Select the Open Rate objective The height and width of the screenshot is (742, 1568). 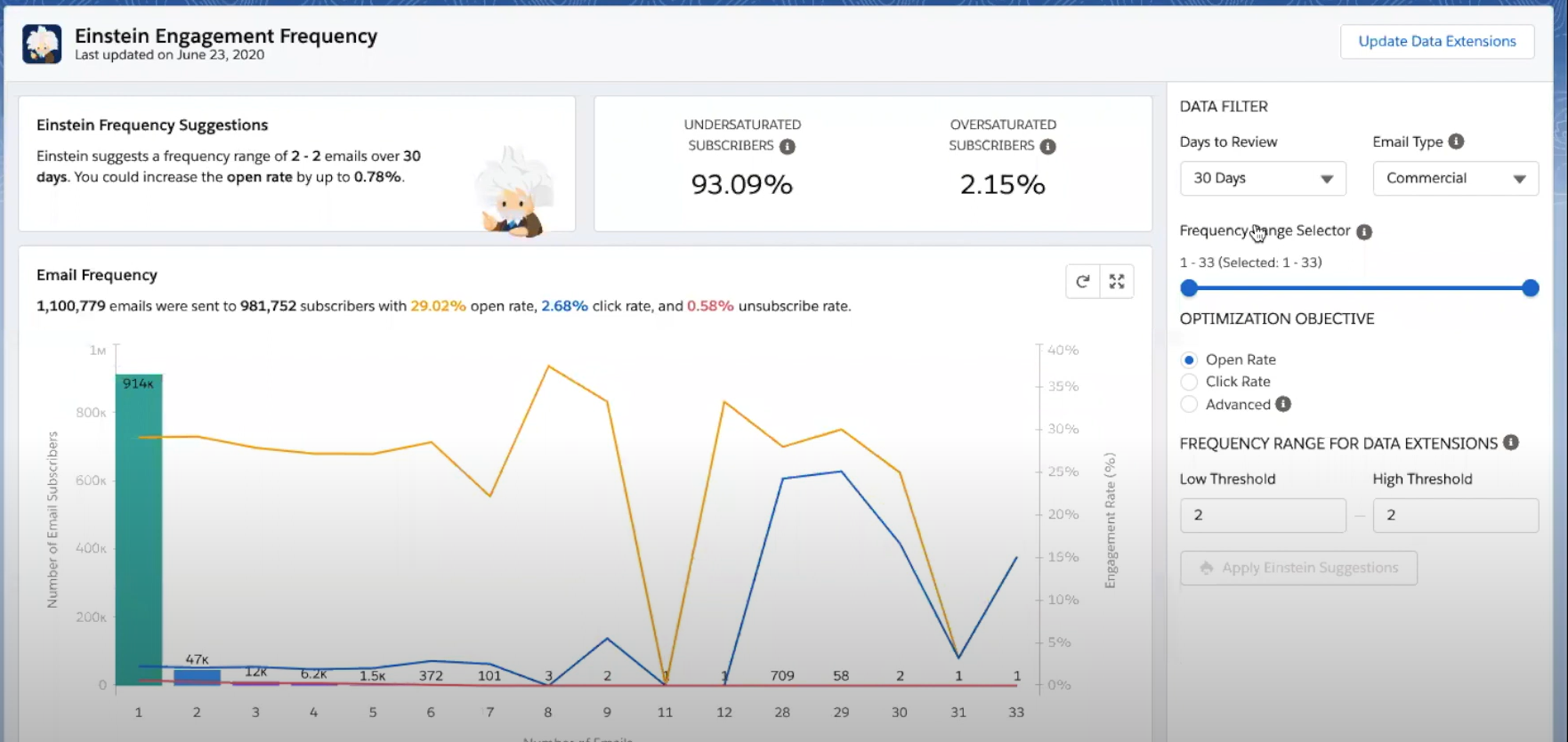click(x=1189, y=360)
